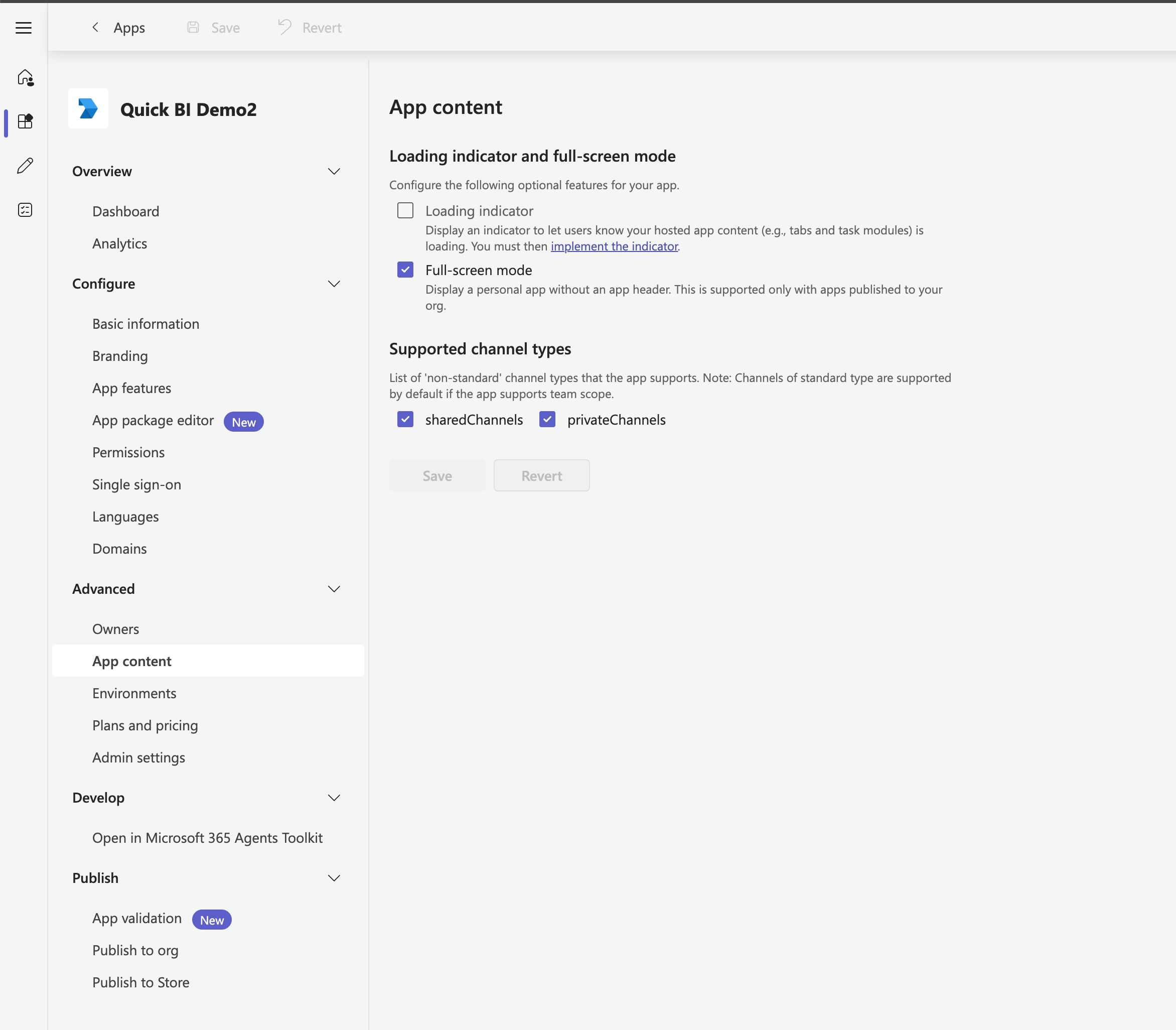This screenshot has height=1030, width=1176.
Task: Enable the Loading indicator checkbox
Action: pyautogui.click(x=405, y=210)
